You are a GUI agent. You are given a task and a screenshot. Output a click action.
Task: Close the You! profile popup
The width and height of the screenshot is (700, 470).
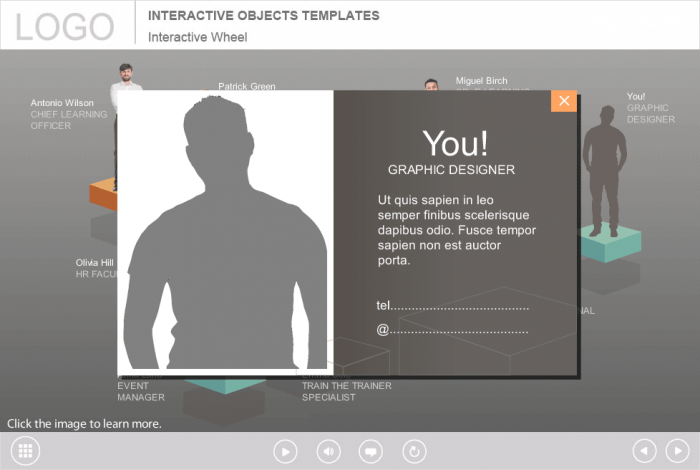[564, 101]
